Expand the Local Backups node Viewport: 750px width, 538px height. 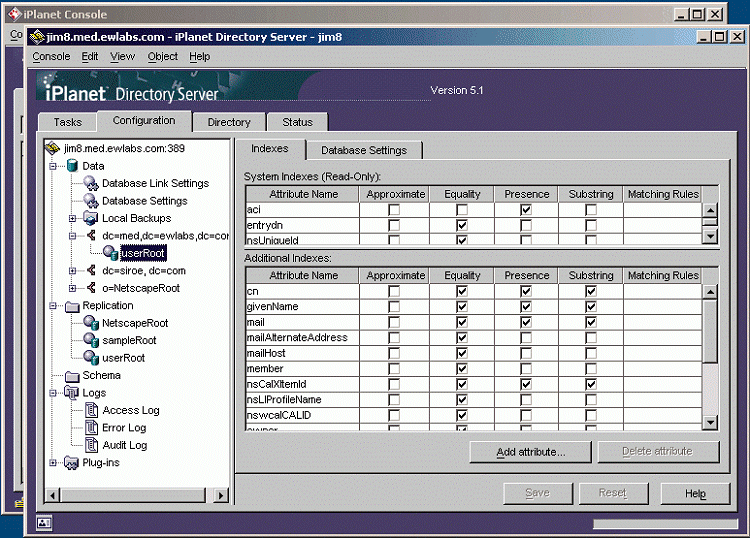(72, 219)
